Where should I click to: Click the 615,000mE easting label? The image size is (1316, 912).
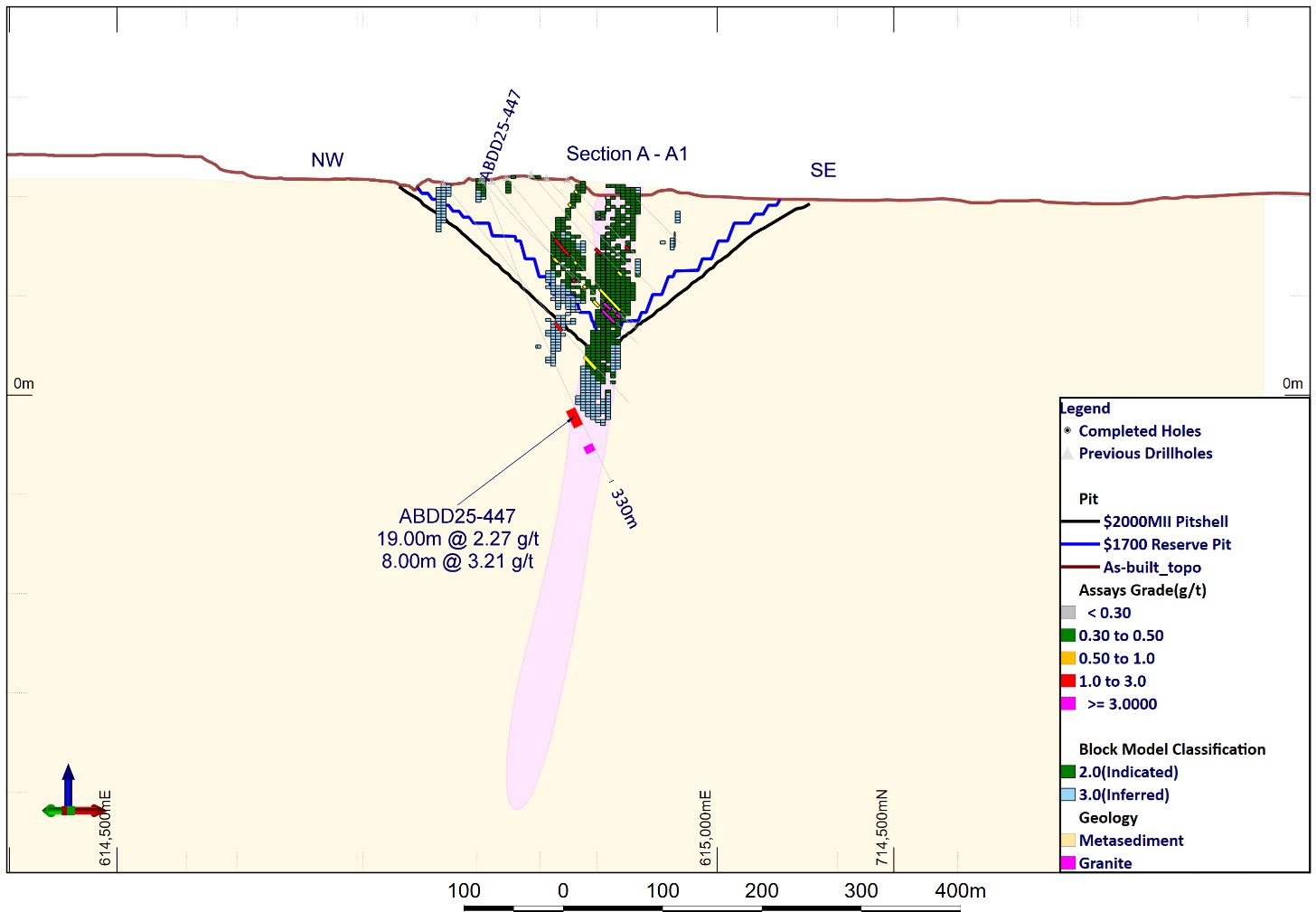tap(707, 828)
